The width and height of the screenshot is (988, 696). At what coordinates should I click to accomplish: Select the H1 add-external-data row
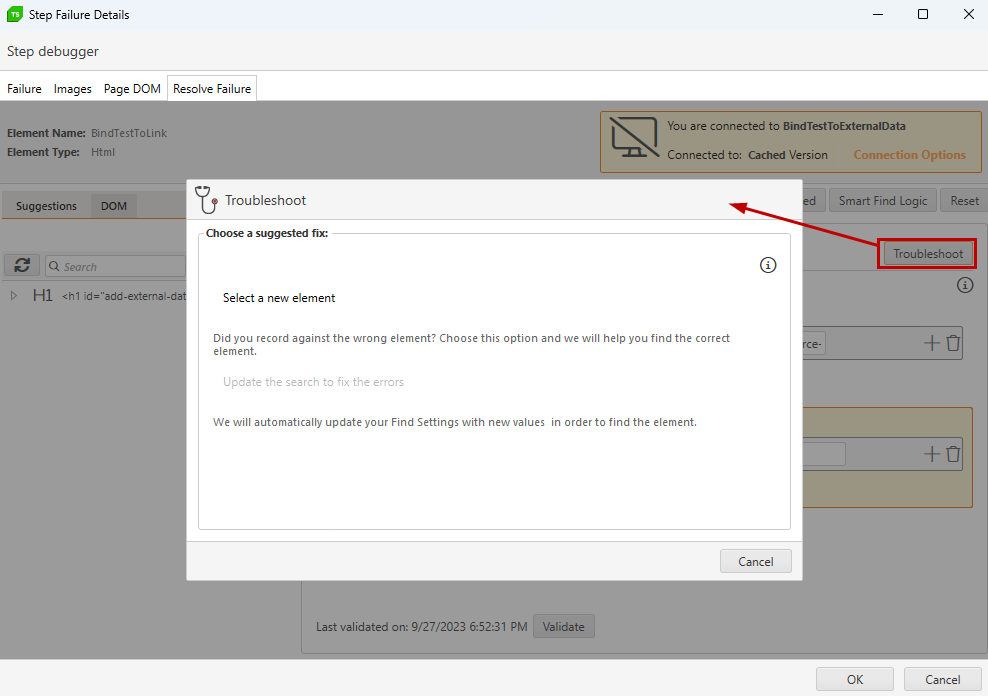[x=95, y=295]
